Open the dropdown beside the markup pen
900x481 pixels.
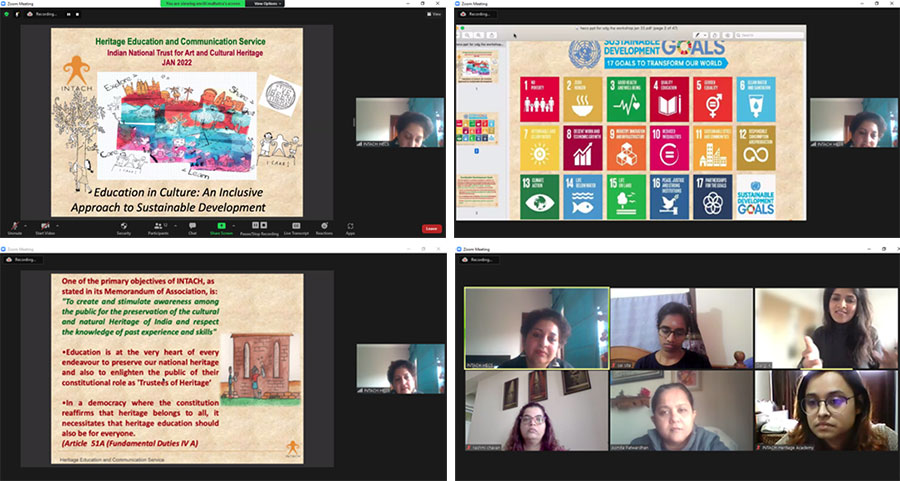(705, 36)
